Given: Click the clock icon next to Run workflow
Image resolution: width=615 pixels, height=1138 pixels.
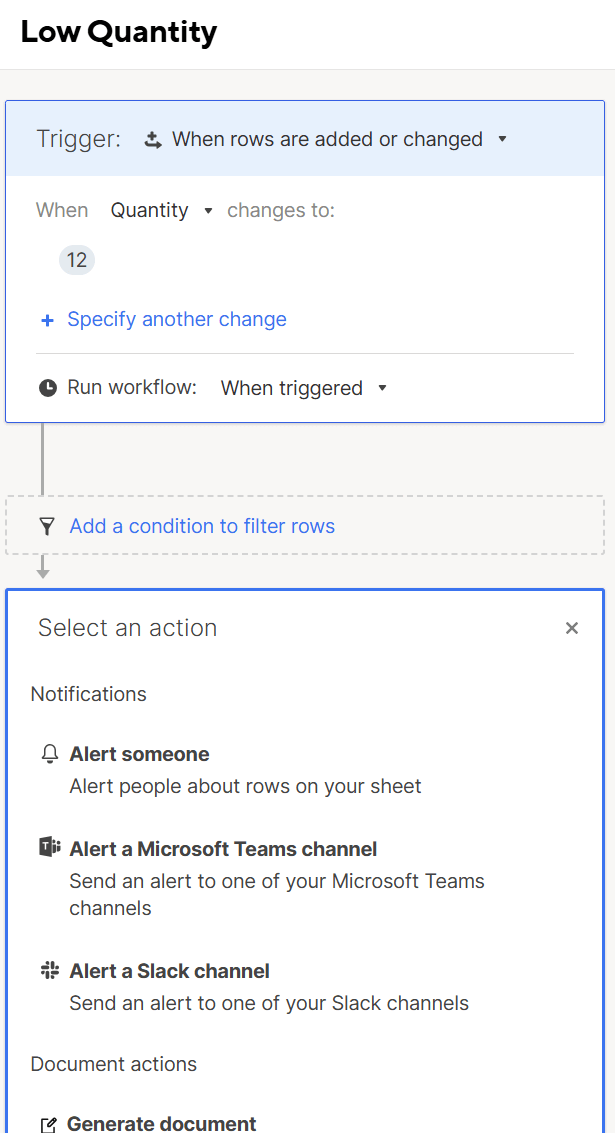Looking at the screenshot, I should pos(47,388).
